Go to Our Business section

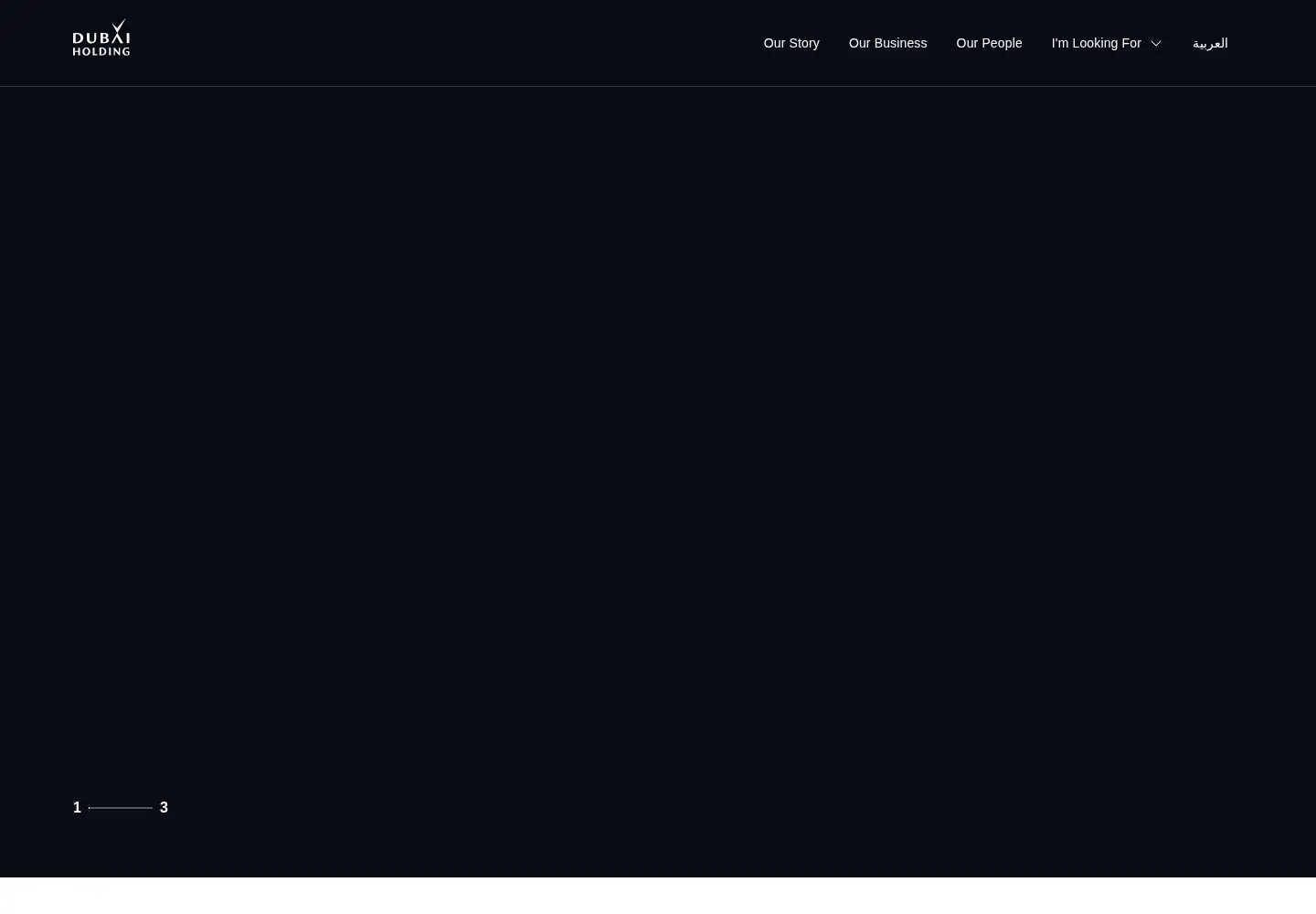887,43
